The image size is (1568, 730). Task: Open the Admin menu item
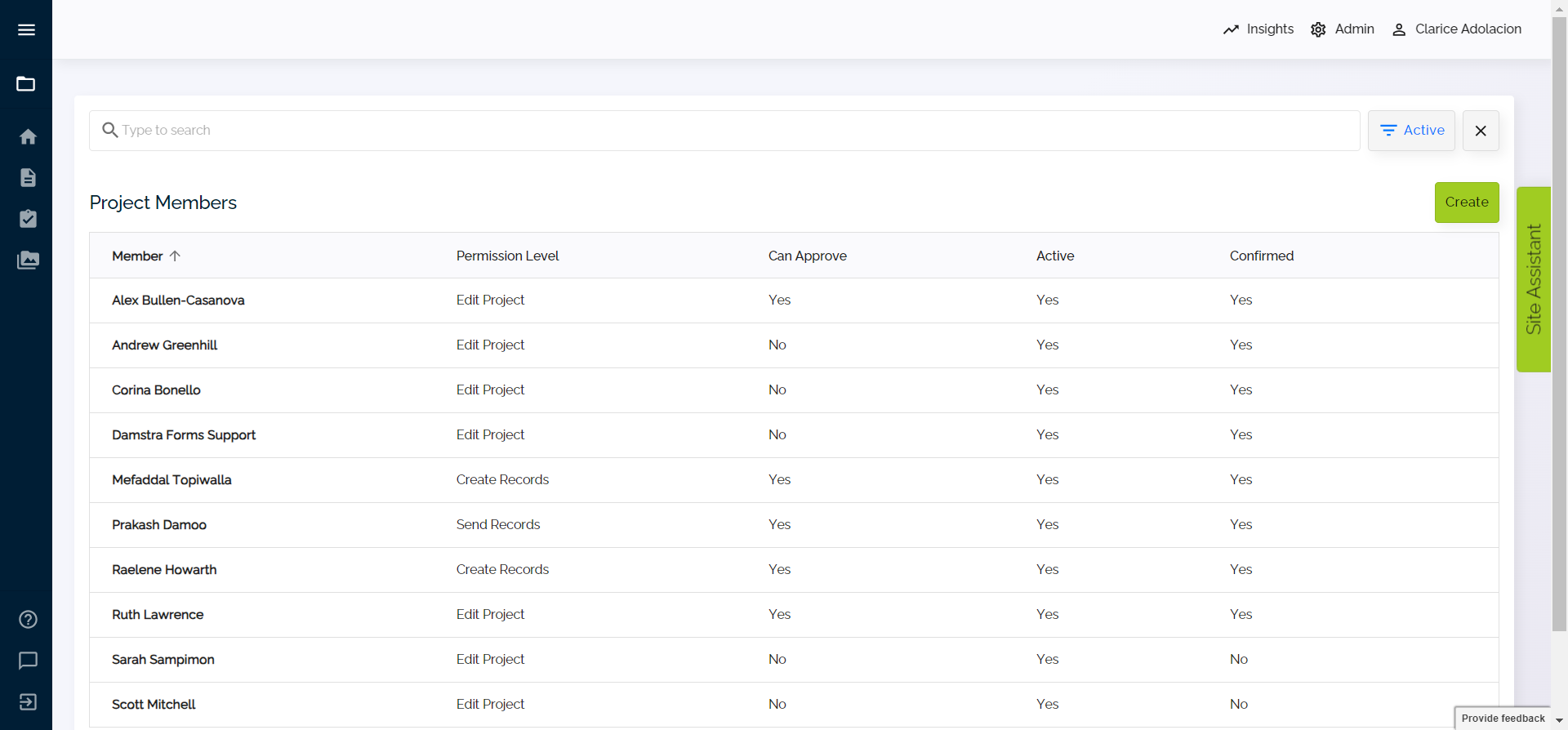coord(1343,29)
